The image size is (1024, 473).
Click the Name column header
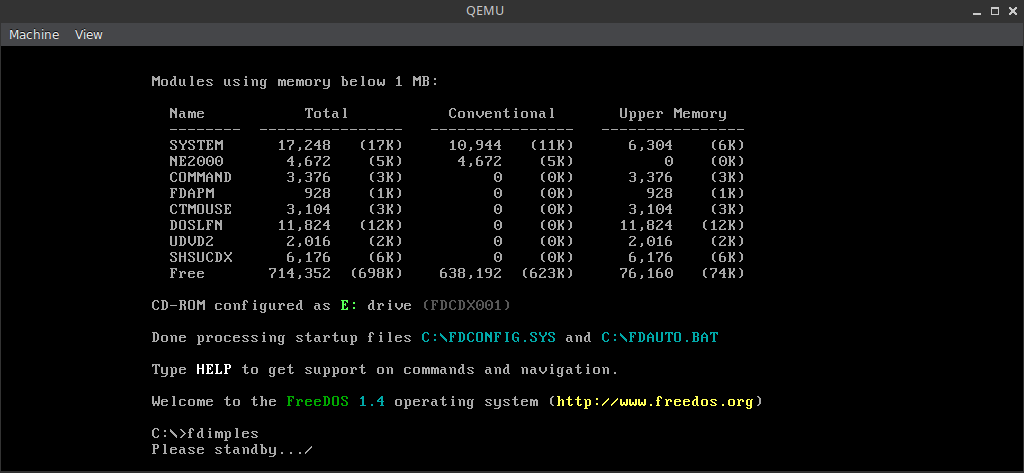pyautogui.click(x=187, y=113)
